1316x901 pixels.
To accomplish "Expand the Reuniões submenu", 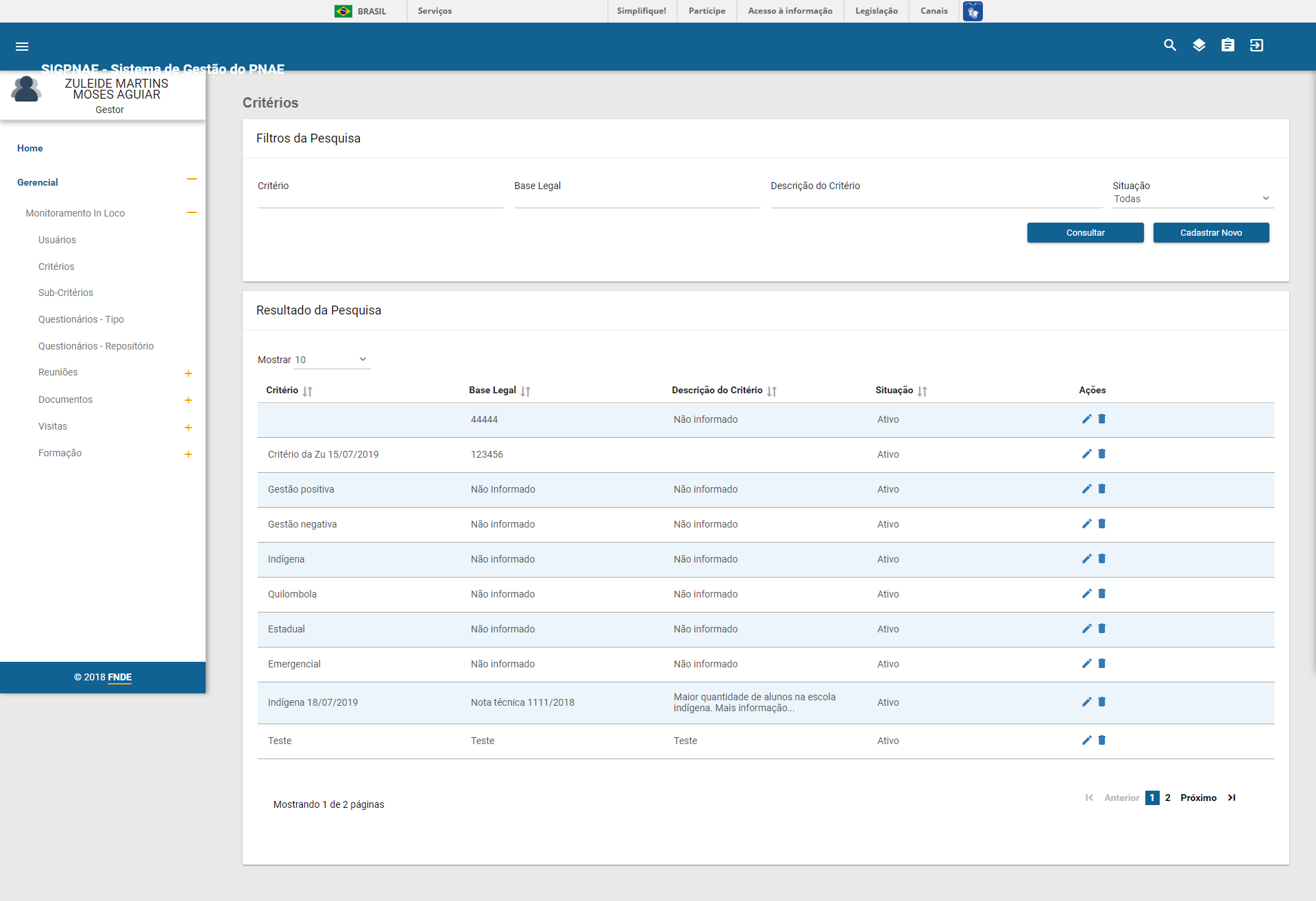I will pyautogui.click(x=188, y=373).
